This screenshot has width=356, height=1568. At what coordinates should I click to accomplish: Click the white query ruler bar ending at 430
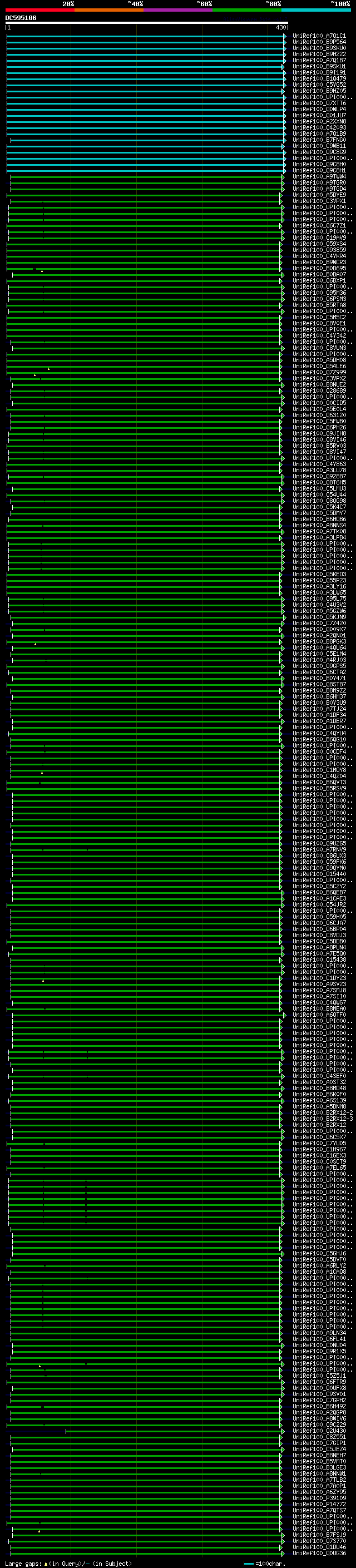tap(147, 22)
